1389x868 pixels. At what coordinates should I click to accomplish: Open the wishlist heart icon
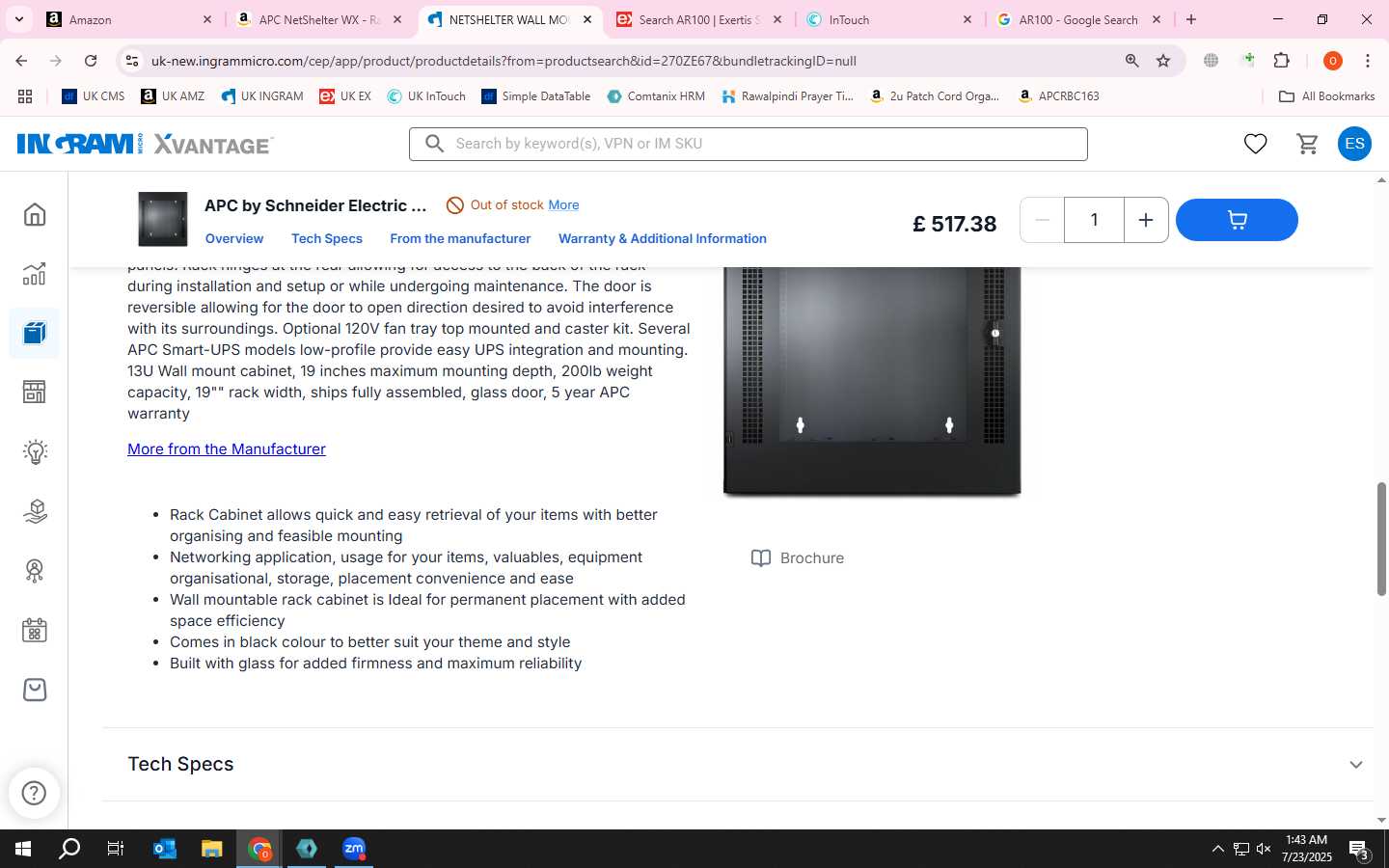click(x=1255, y=144)
